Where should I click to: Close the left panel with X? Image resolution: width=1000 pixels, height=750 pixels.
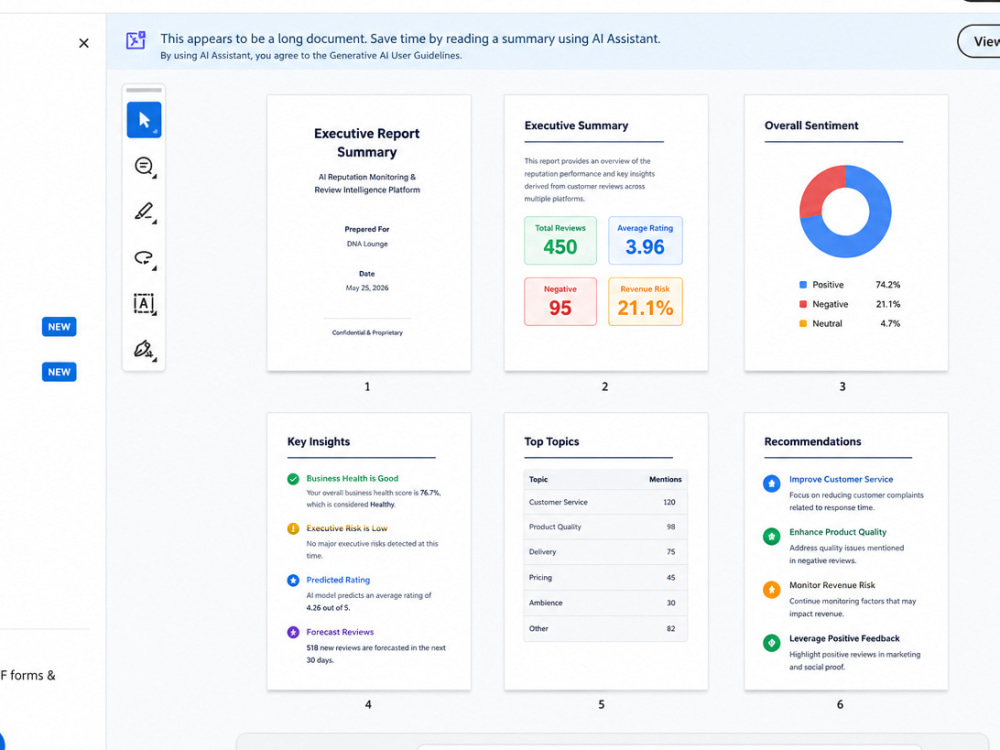click(x=84, y=43)
